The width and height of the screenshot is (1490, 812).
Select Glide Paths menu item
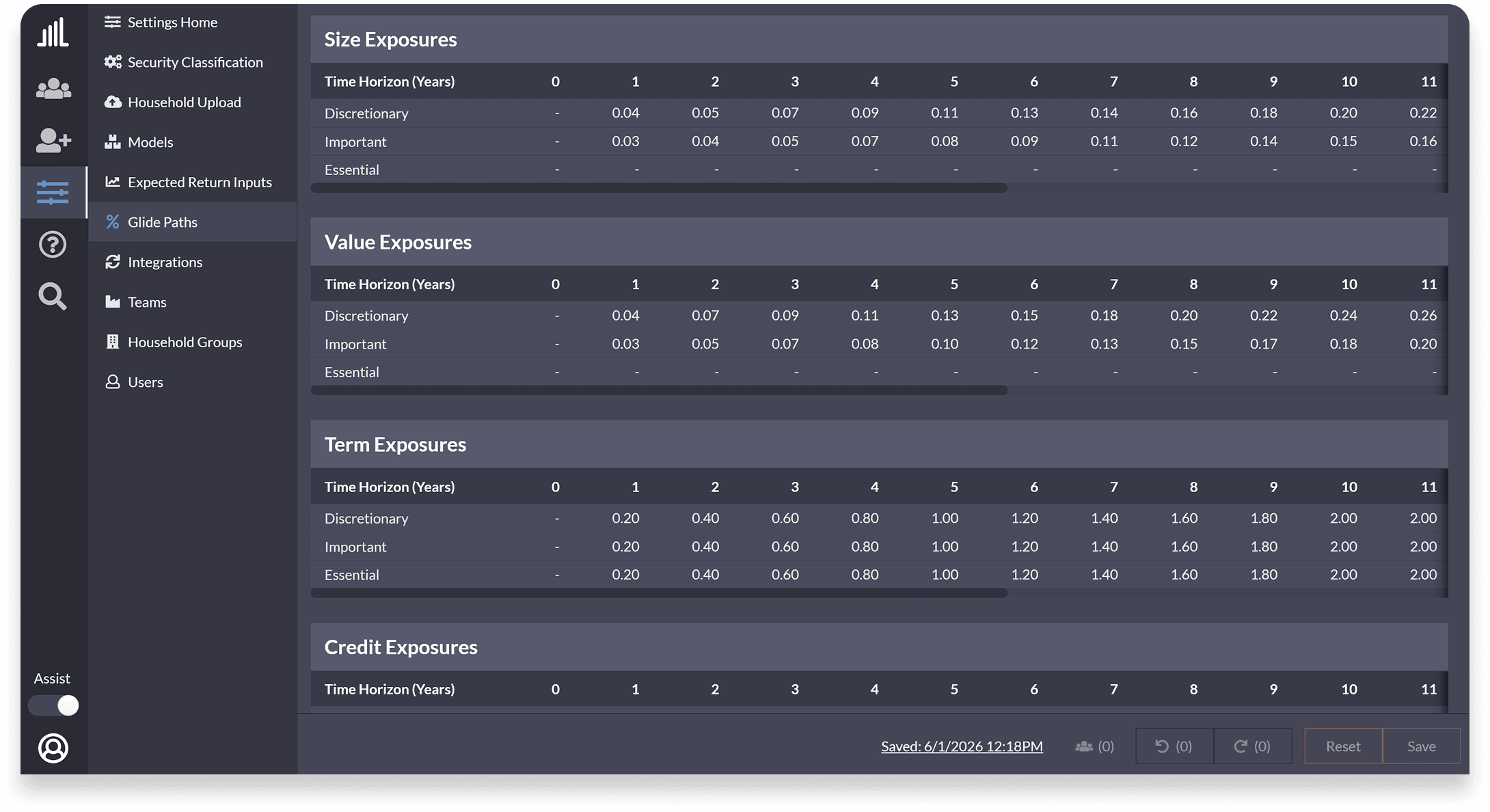pyautogui.click(x=193, y=222)
